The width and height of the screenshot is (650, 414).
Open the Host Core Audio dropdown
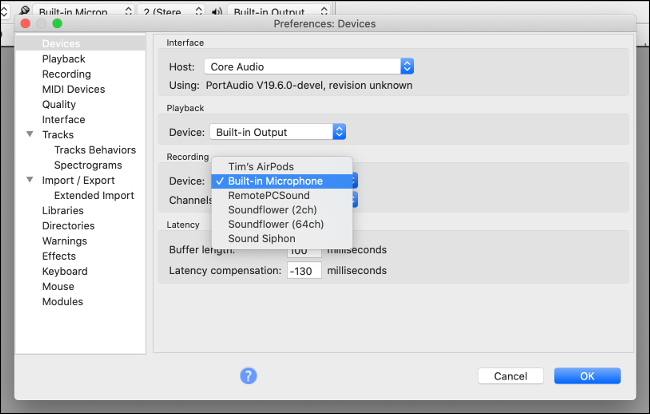(x=309, y=66)
